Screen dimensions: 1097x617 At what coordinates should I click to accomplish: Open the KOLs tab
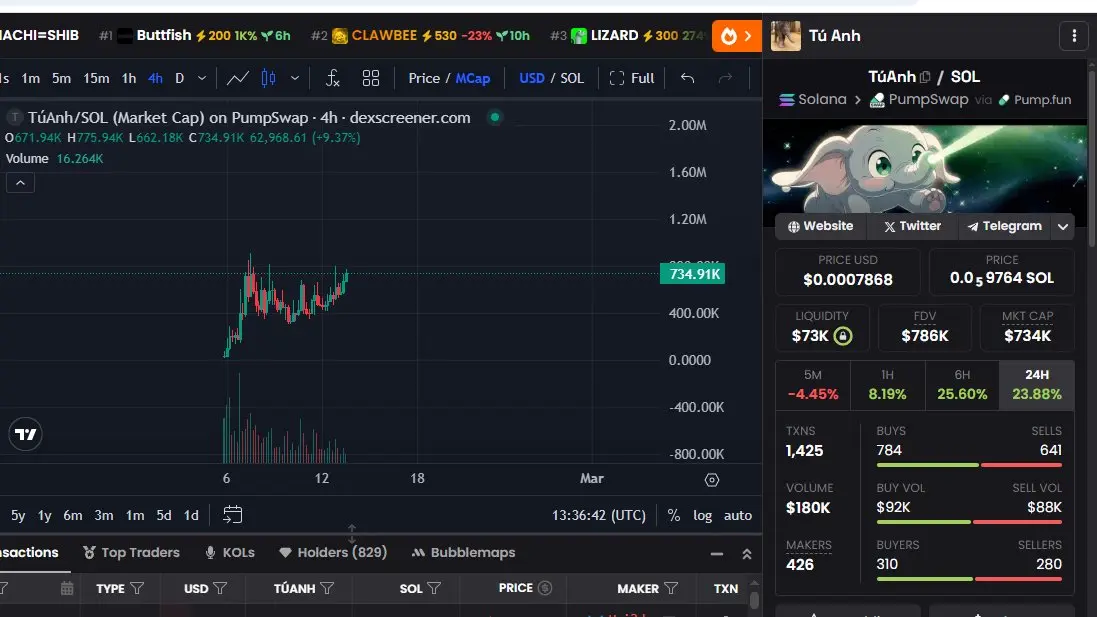click(230, 553)
